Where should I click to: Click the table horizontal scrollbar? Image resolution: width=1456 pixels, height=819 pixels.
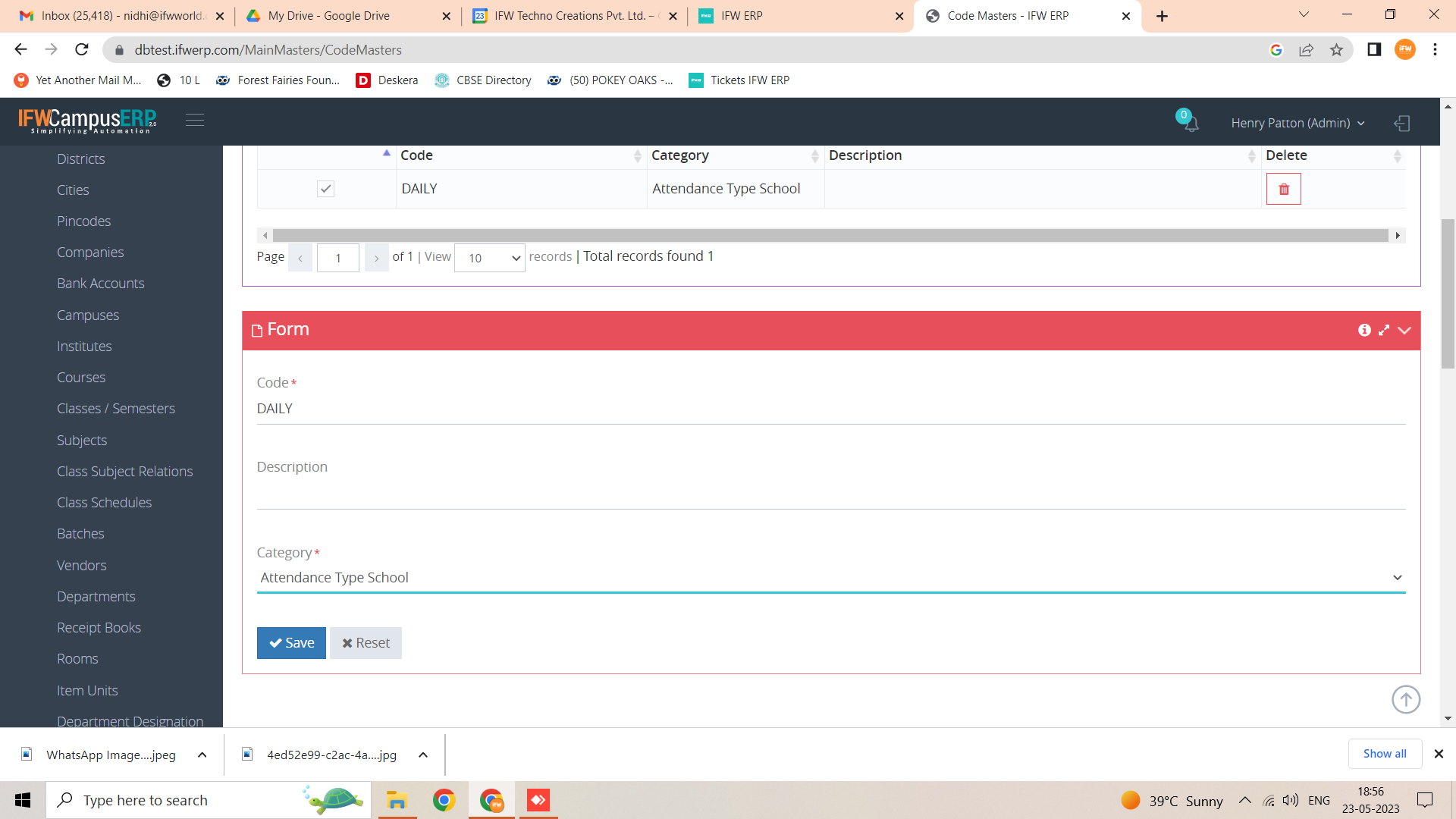click(830, 236)
